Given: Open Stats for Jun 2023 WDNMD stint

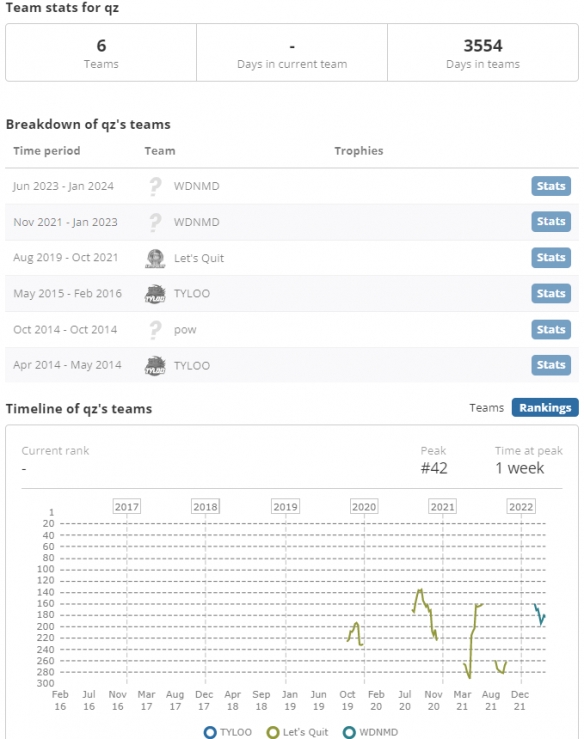Looking at the screenshot, I should (x=551, y=186).
